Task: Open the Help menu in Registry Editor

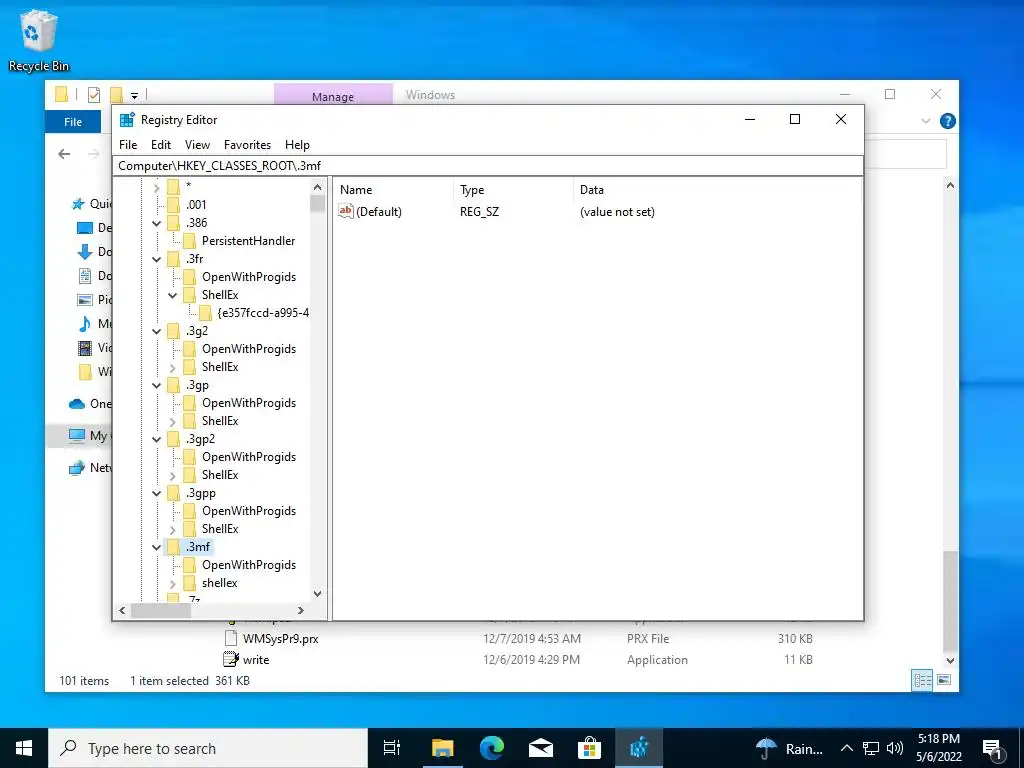Action: click(297, 145)
